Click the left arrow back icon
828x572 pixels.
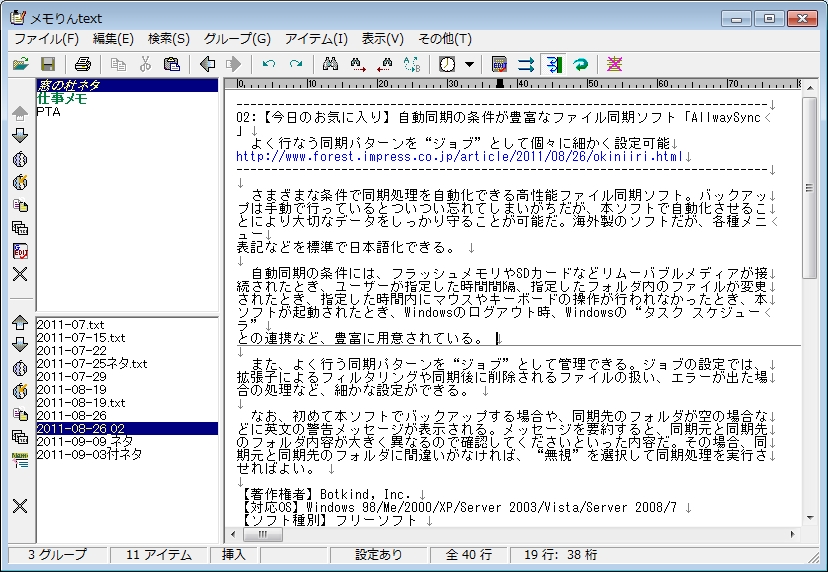[x=208, y=64]
